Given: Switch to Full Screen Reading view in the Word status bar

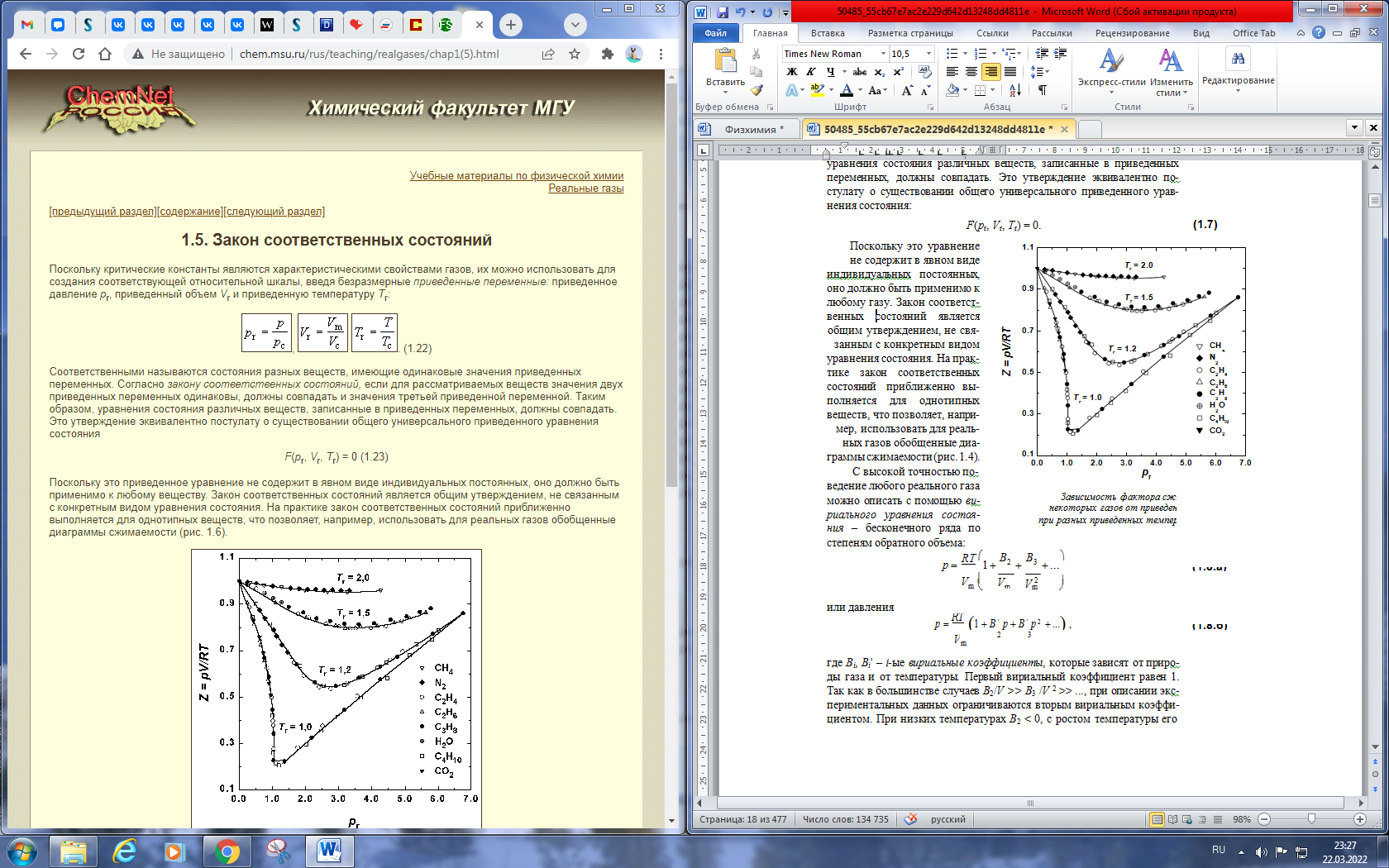Looking at the screenshot, I should coord(1173,819).
